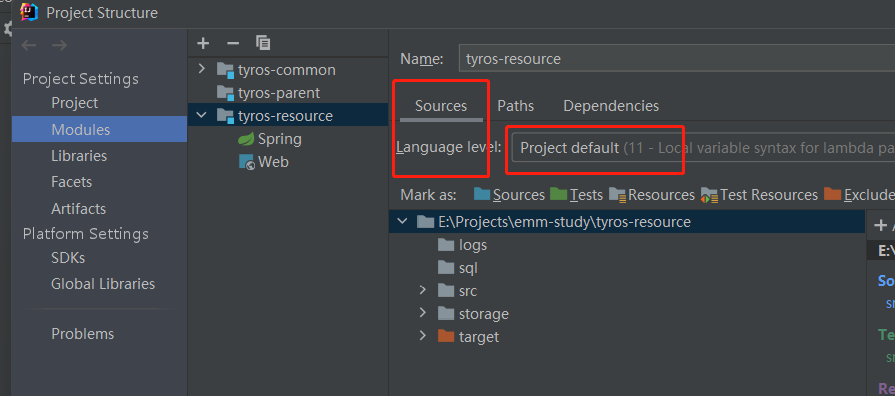The width and height of the screenshot is (895, 396).
Task: Collapse the tyros-resource module node
Action: tap(201, 115)
